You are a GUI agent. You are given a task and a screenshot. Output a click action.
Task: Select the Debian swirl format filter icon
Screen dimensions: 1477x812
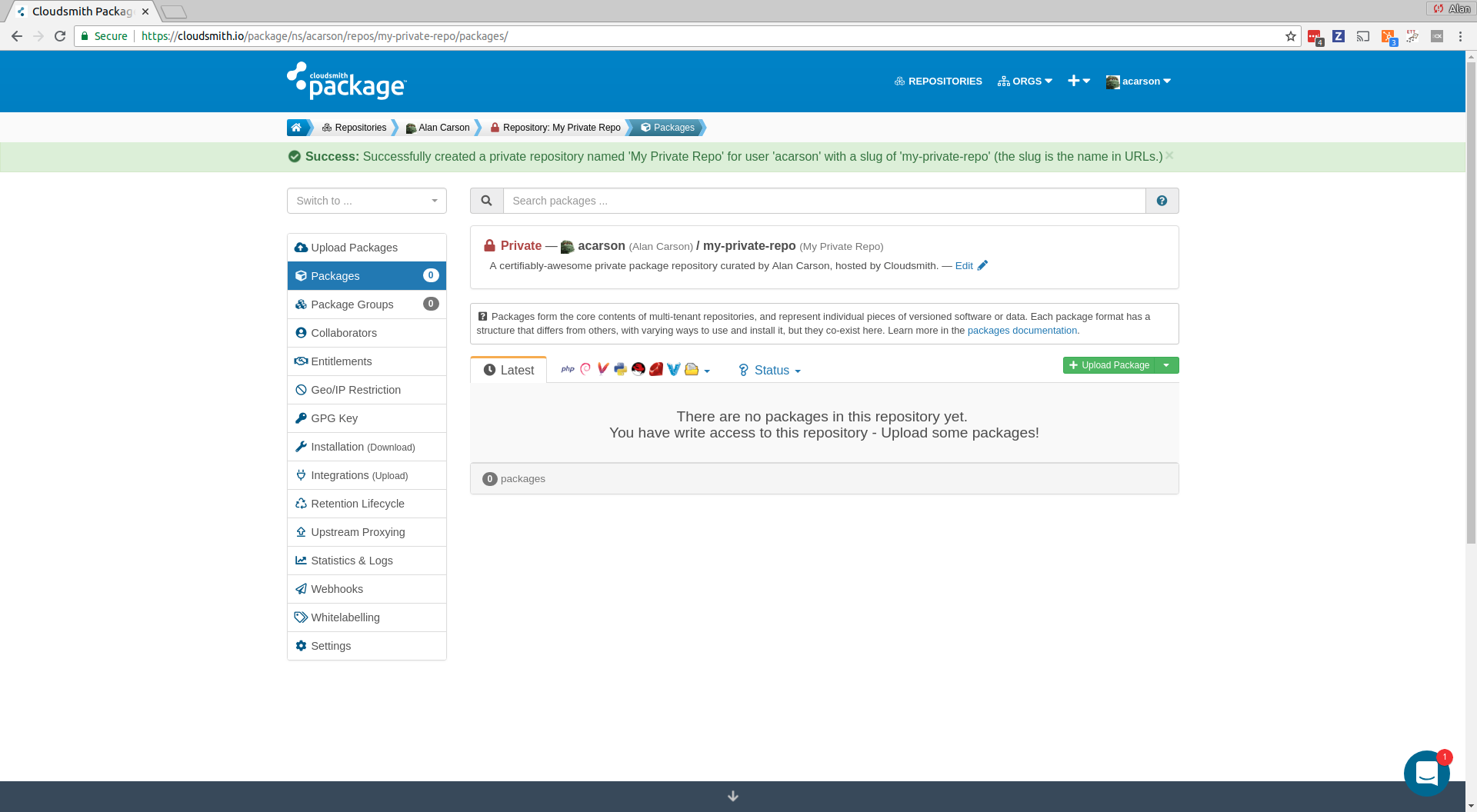(585, 369)
